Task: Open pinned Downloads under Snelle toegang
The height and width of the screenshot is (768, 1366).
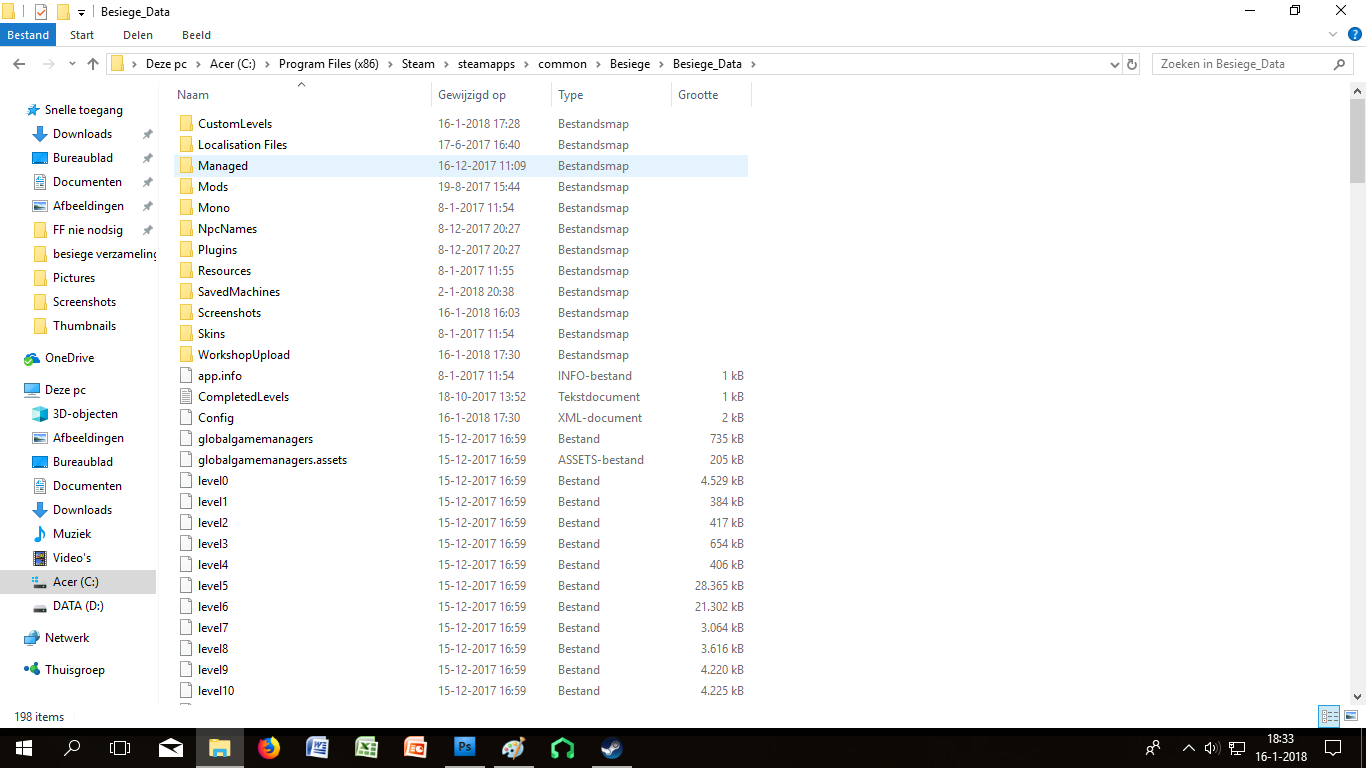Action: [x=82, y=134]
